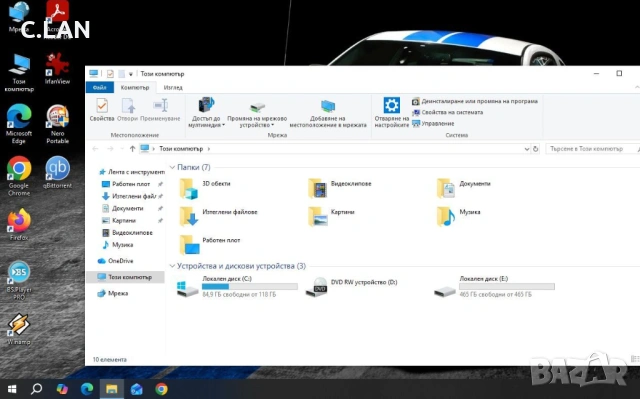Select 'Този компютър' in navigation pane

[125, 277]
